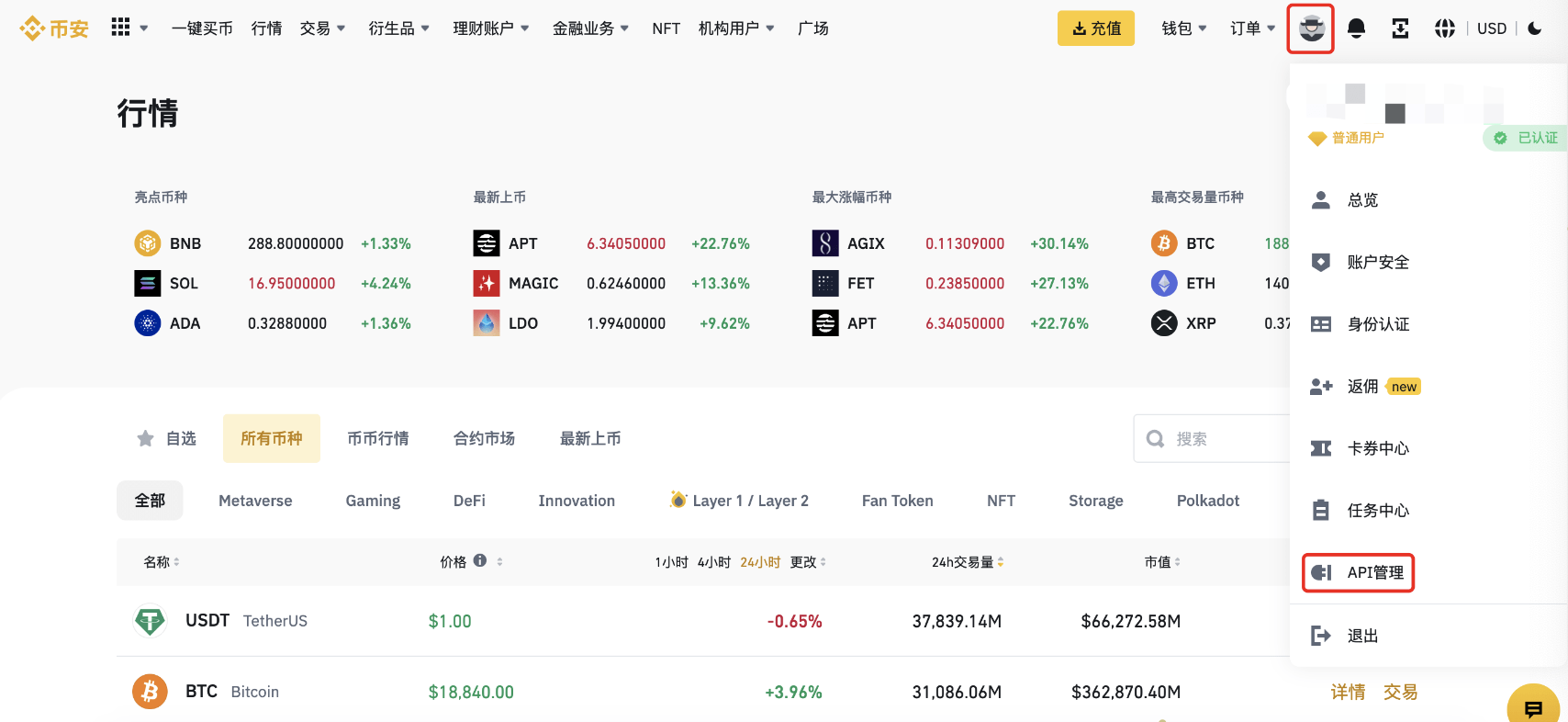Toggle dark mode moon icon

tap(1535, 28)
